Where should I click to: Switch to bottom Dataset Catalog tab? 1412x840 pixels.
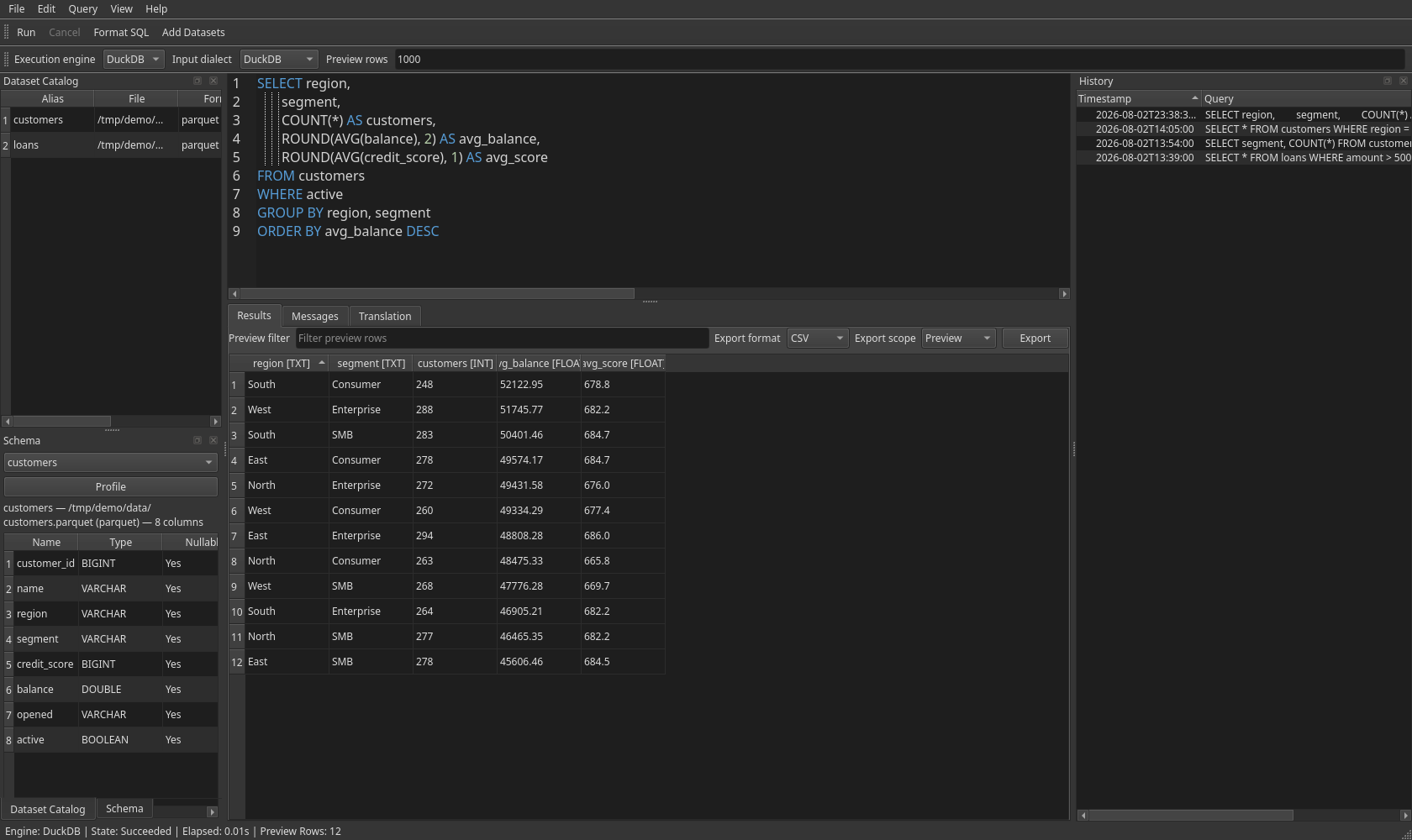[48, 809]
